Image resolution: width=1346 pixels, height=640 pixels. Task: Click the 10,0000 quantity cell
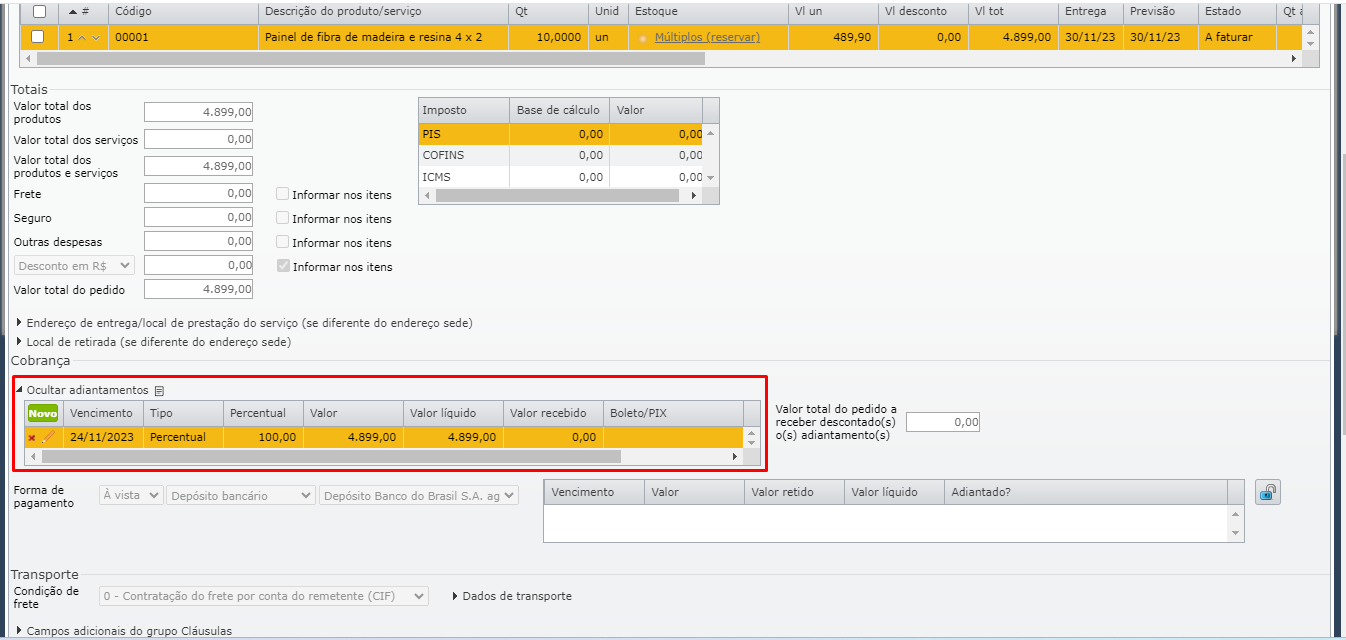pos(548,37)
